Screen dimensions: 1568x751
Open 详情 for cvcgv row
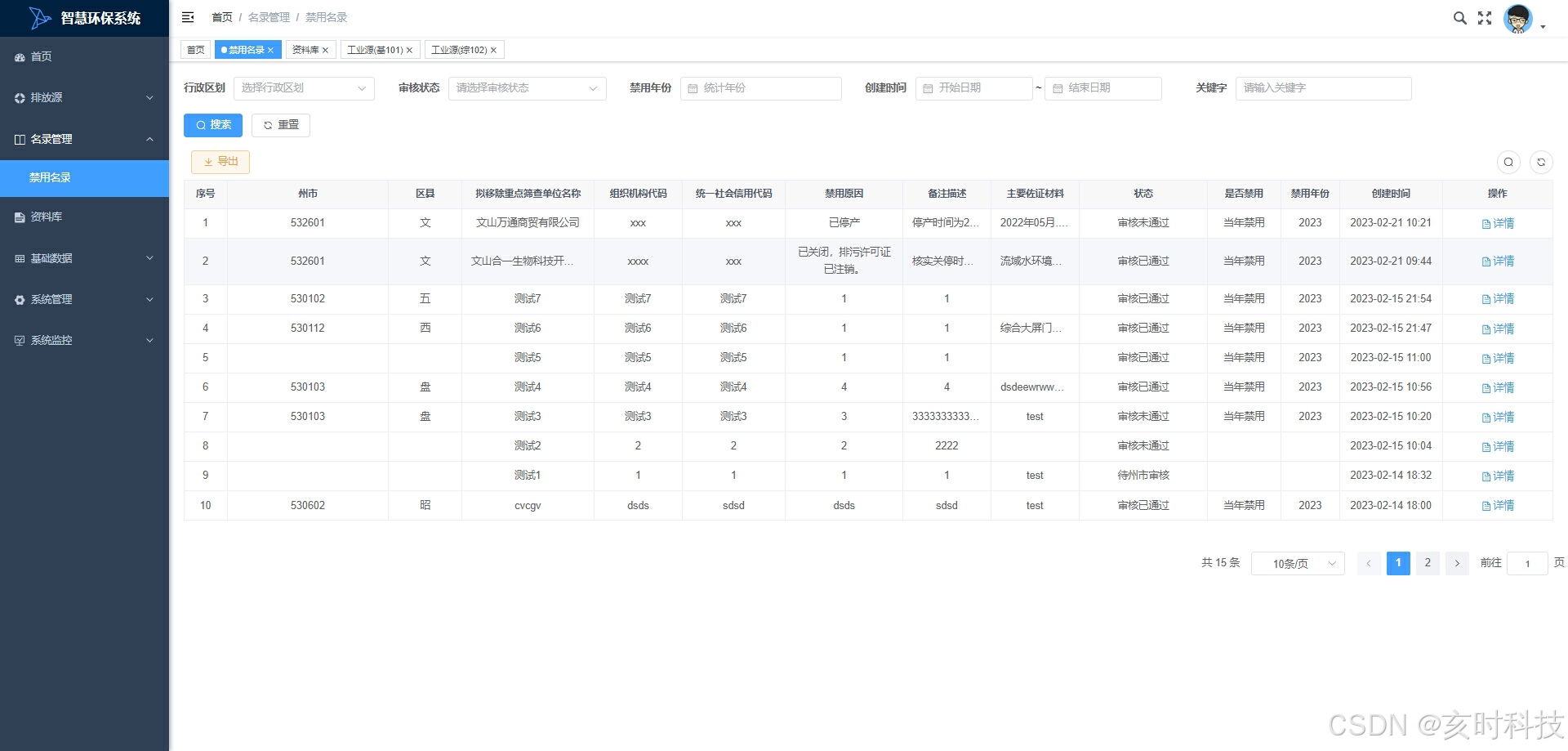point(1498,506)
